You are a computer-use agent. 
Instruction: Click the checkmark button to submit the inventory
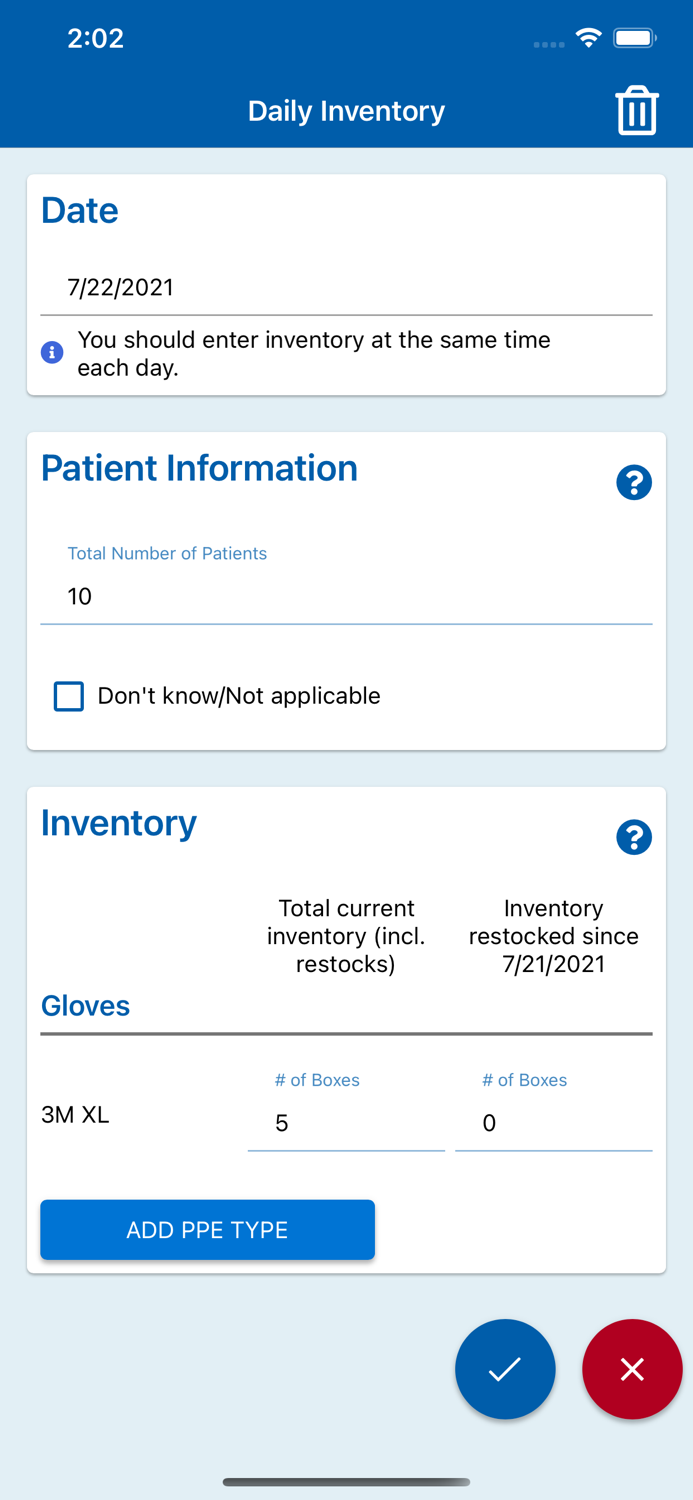(x=505, y=1369)
